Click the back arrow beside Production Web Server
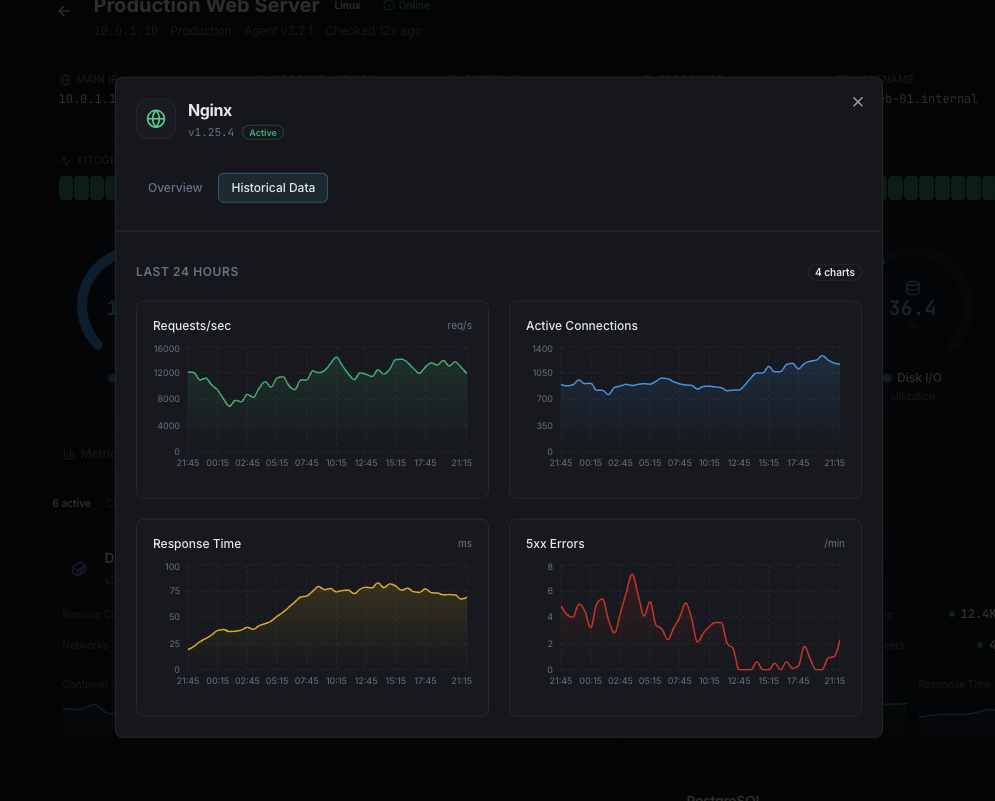This screenshot has height=801, width=995. pyautogui.click(x=63, y=11)
